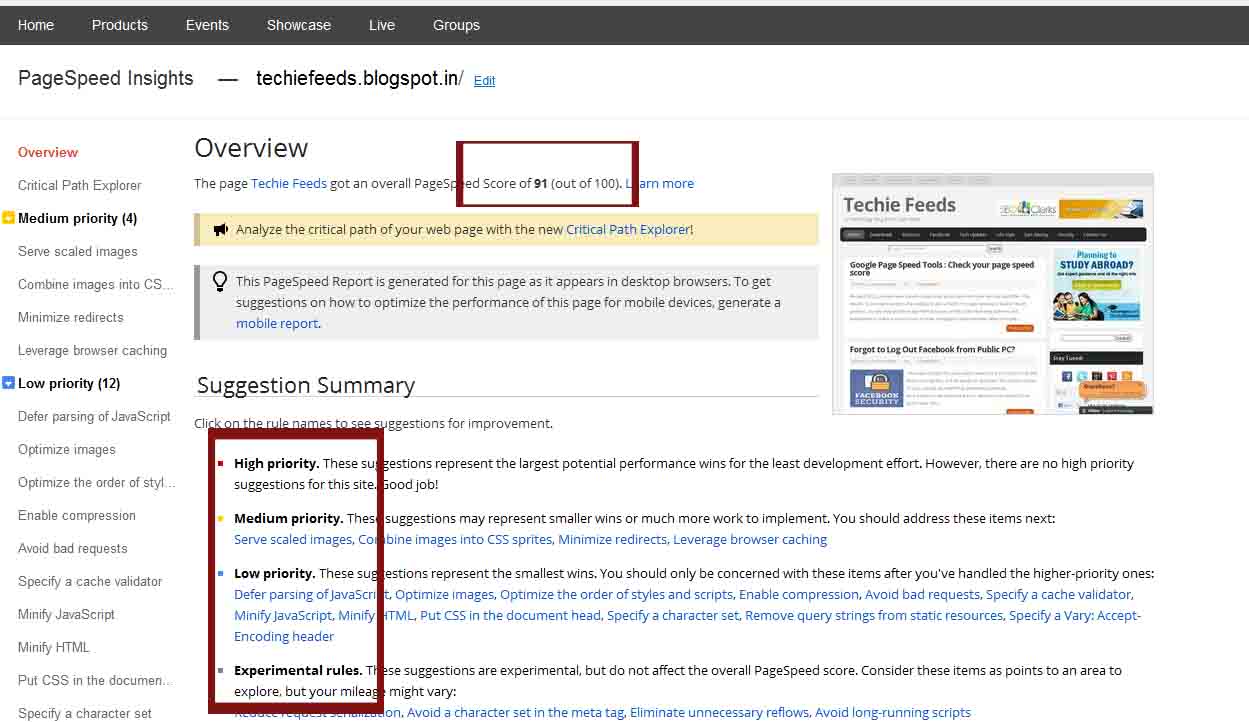
Task: Collapse the Low priority (12) group
Action: pos(69,383)
